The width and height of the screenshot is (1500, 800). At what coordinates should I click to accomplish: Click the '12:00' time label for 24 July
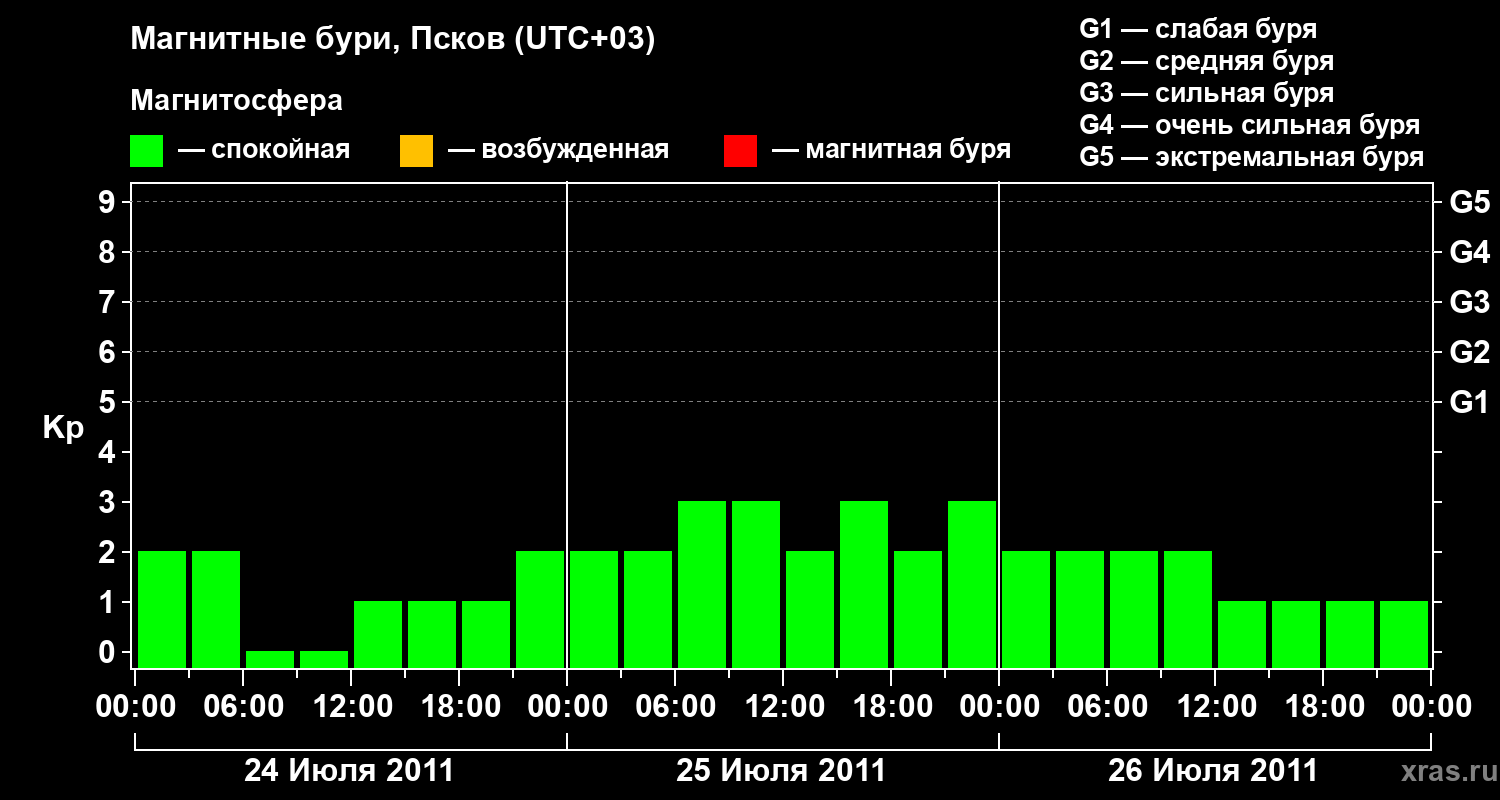(351, 707)
